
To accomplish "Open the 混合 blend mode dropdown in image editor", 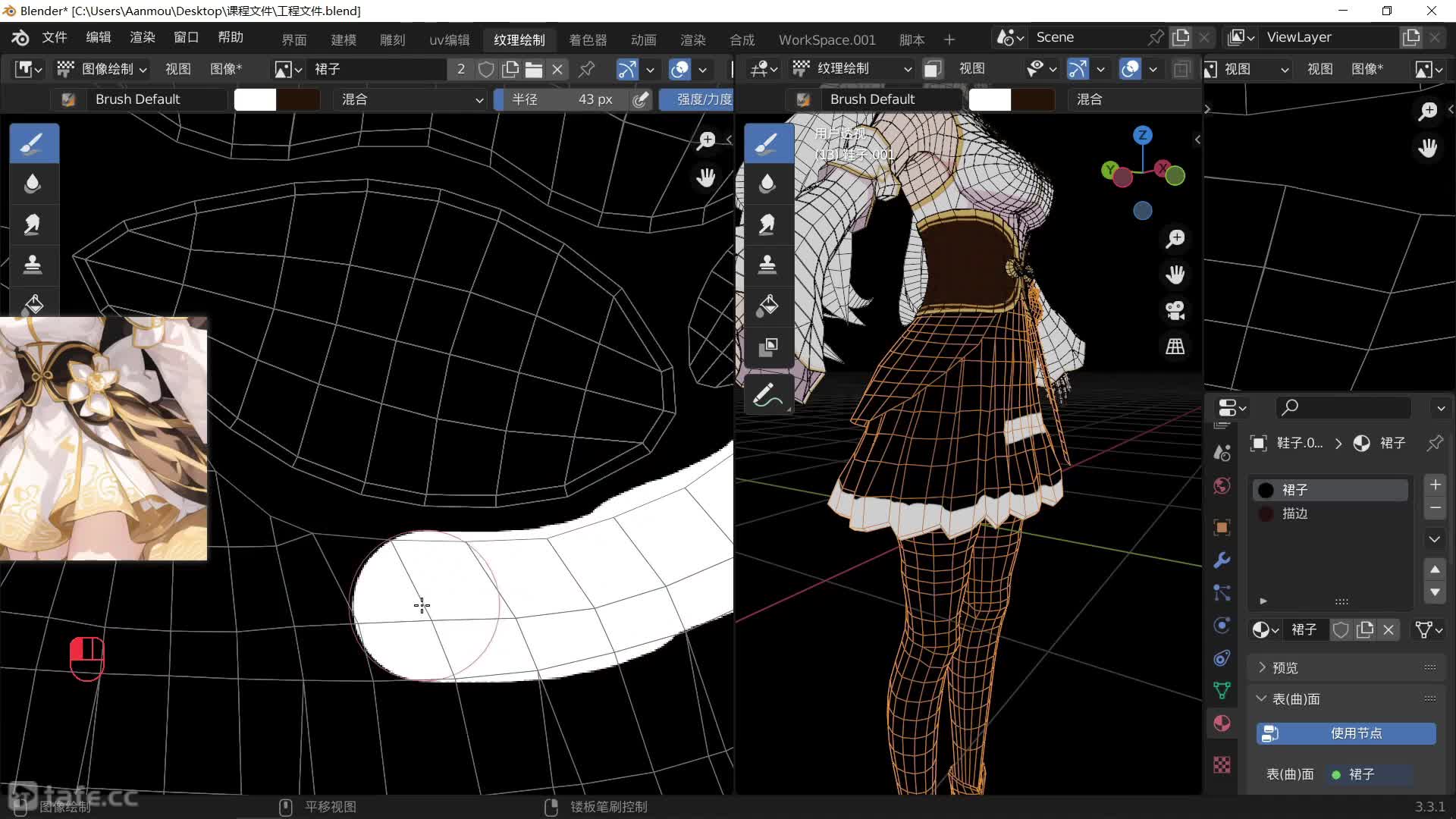I will tap(412, 99).
